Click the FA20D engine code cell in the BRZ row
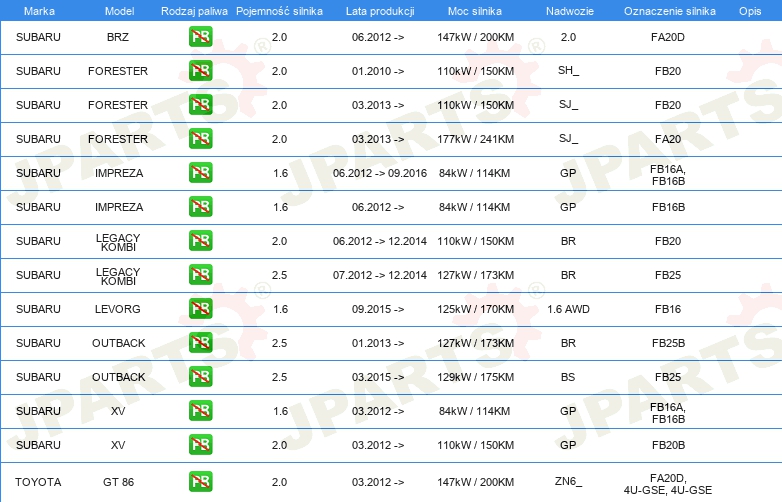This screenshot has width=782, height=502. [668, 37]
